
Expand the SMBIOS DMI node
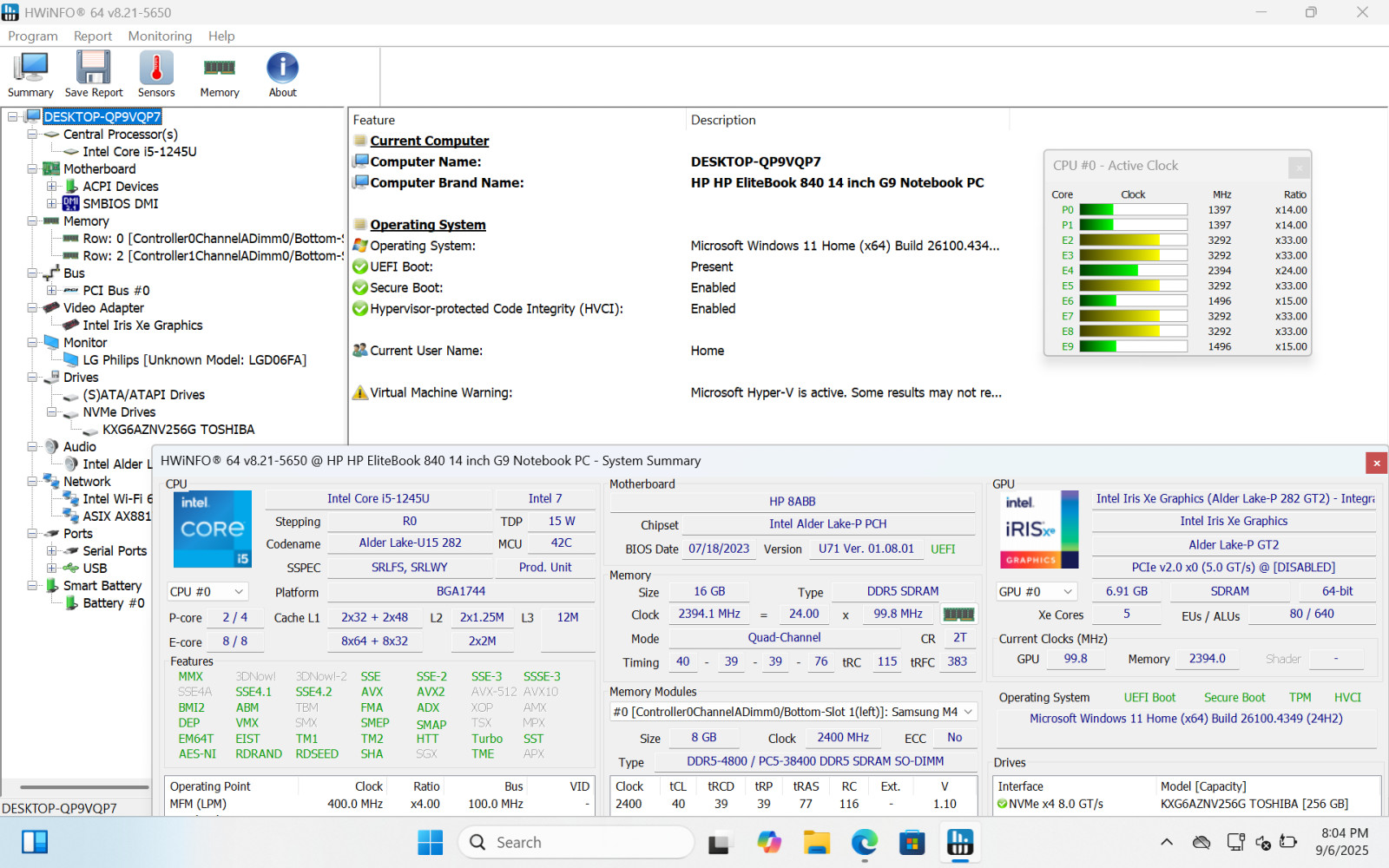pos(52,204)
